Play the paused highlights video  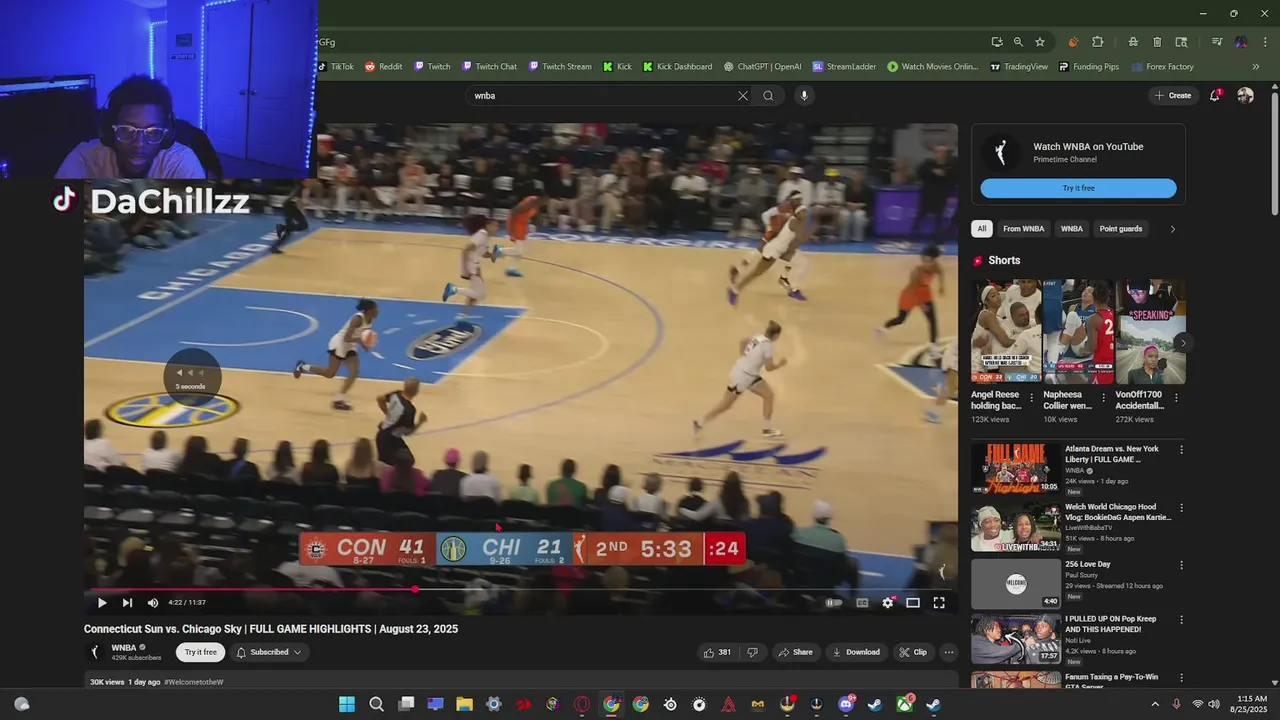pos(101,603)
